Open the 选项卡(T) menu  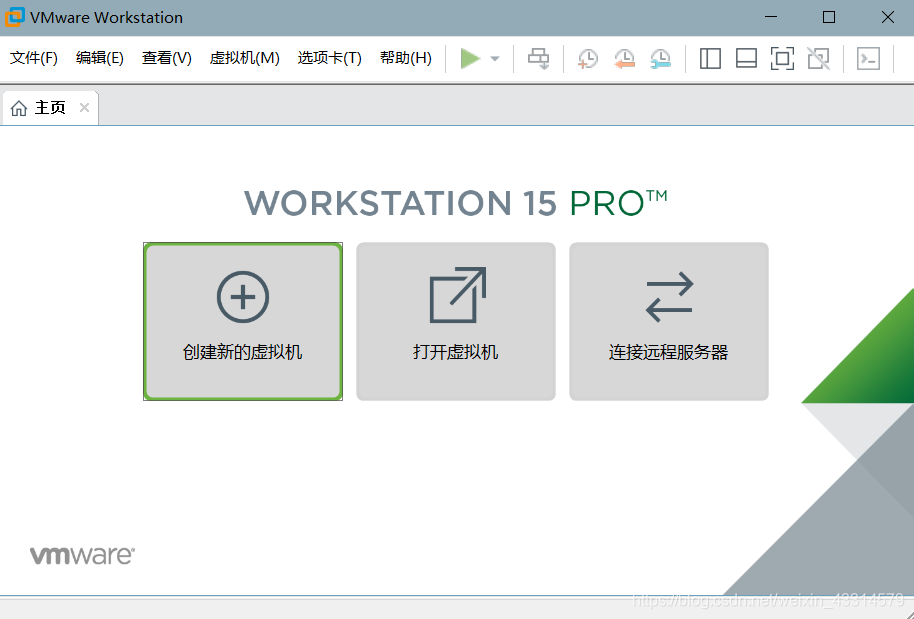329,58
